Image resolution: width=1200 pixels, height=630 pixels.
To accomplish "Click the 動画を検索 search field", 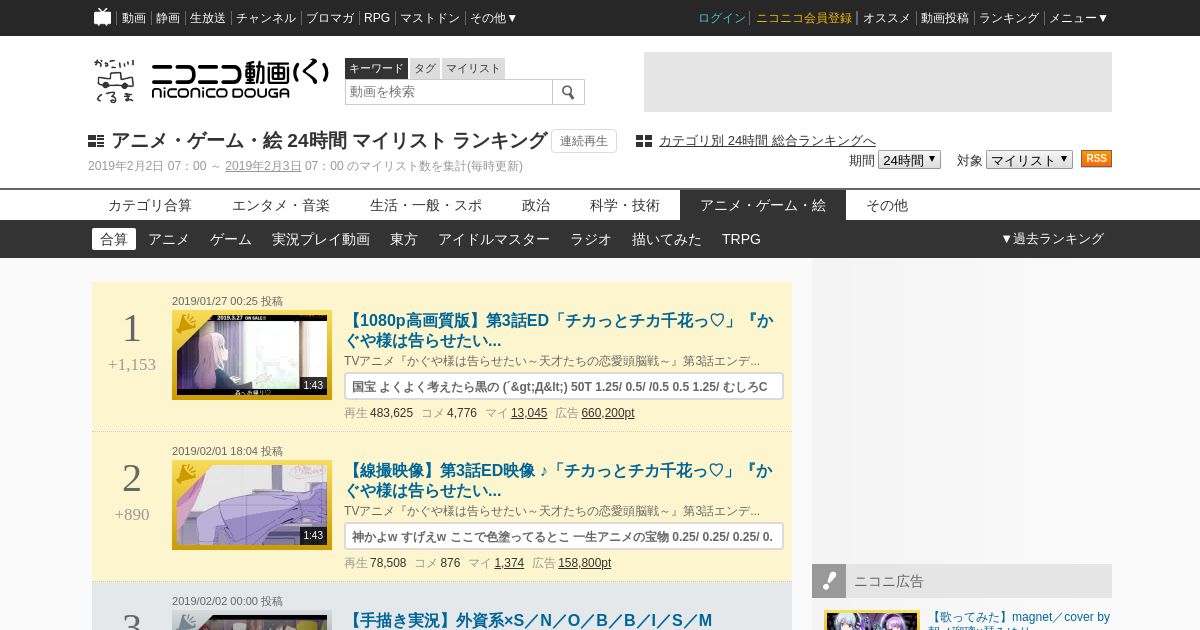I will (x=449, y=92).
